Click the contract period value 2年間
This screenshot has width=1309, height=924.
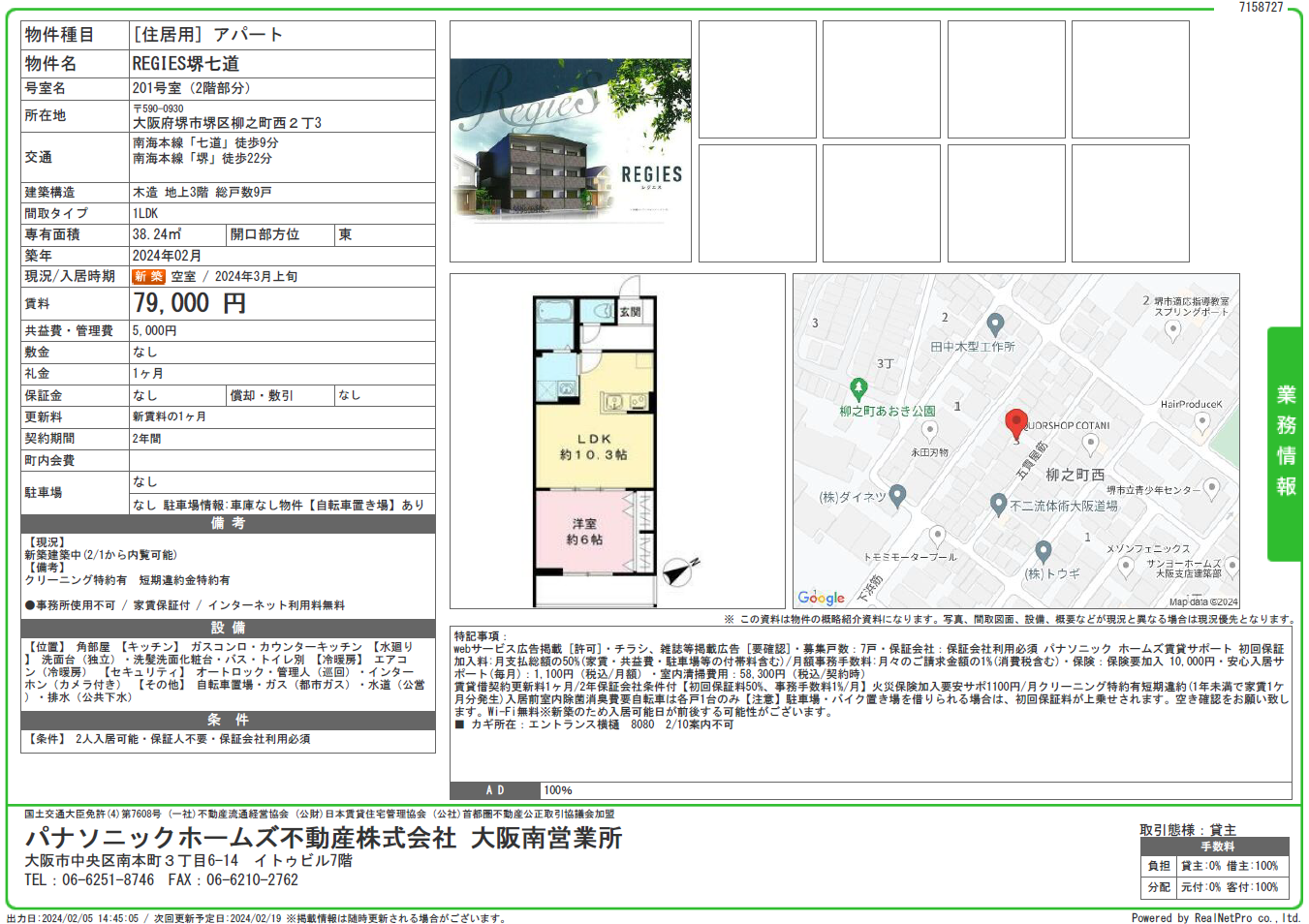(147, 439)
